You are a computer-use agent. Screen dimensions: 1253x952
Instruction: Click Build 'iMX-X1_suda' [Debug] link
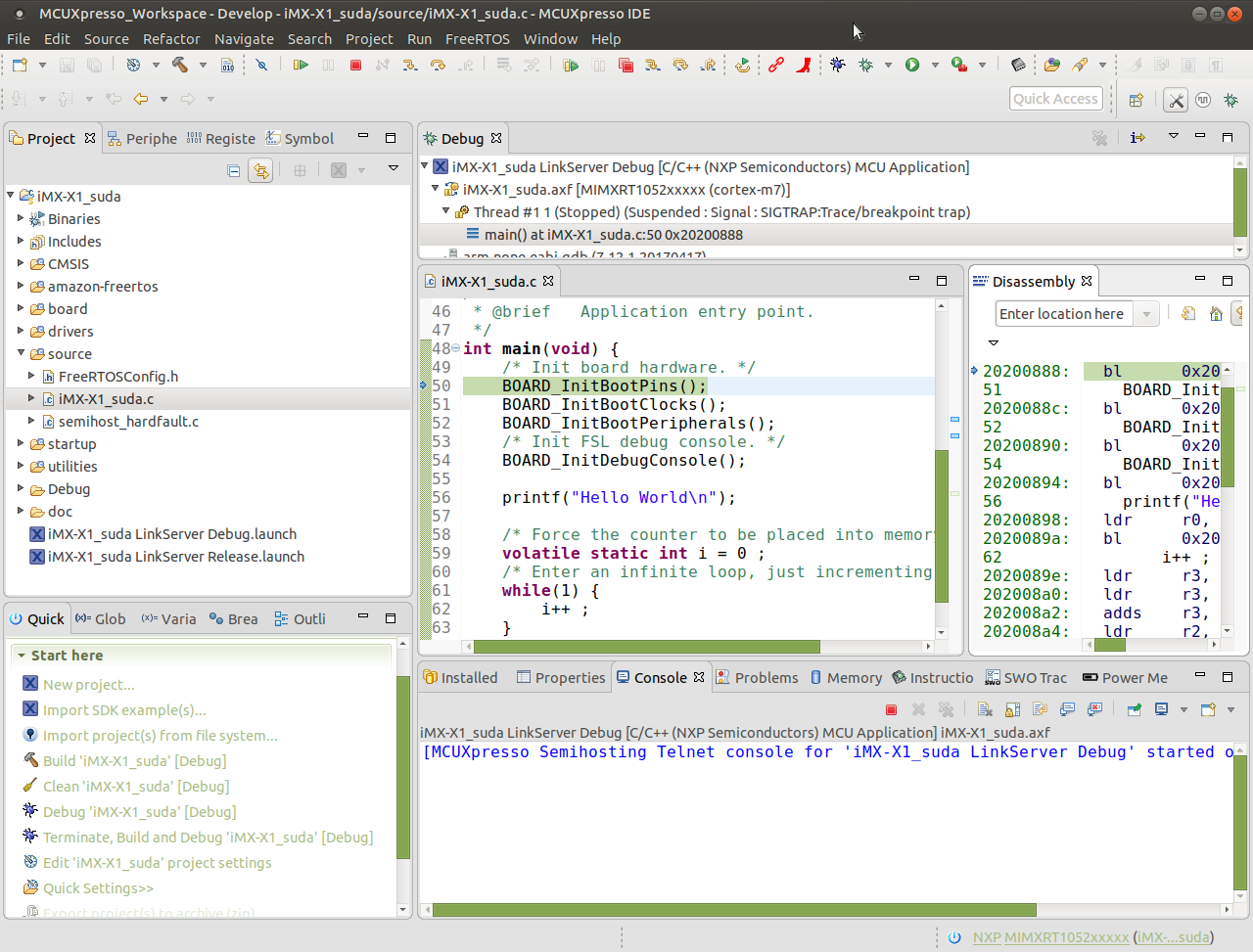[134, 761]
